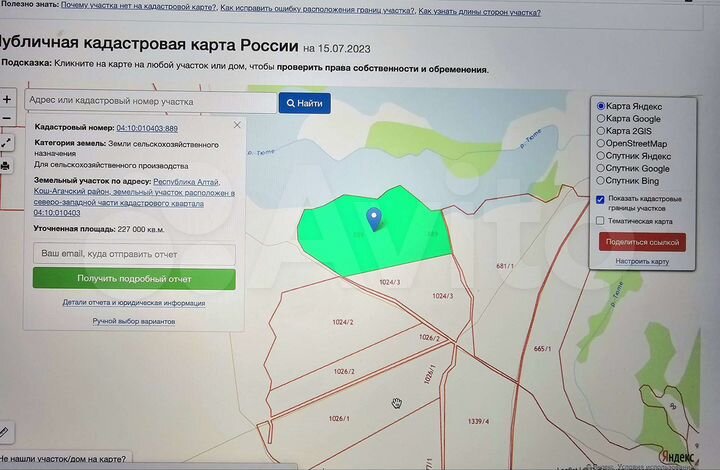Click Получить подробный отчет button
720x470 pixels.
134,279
